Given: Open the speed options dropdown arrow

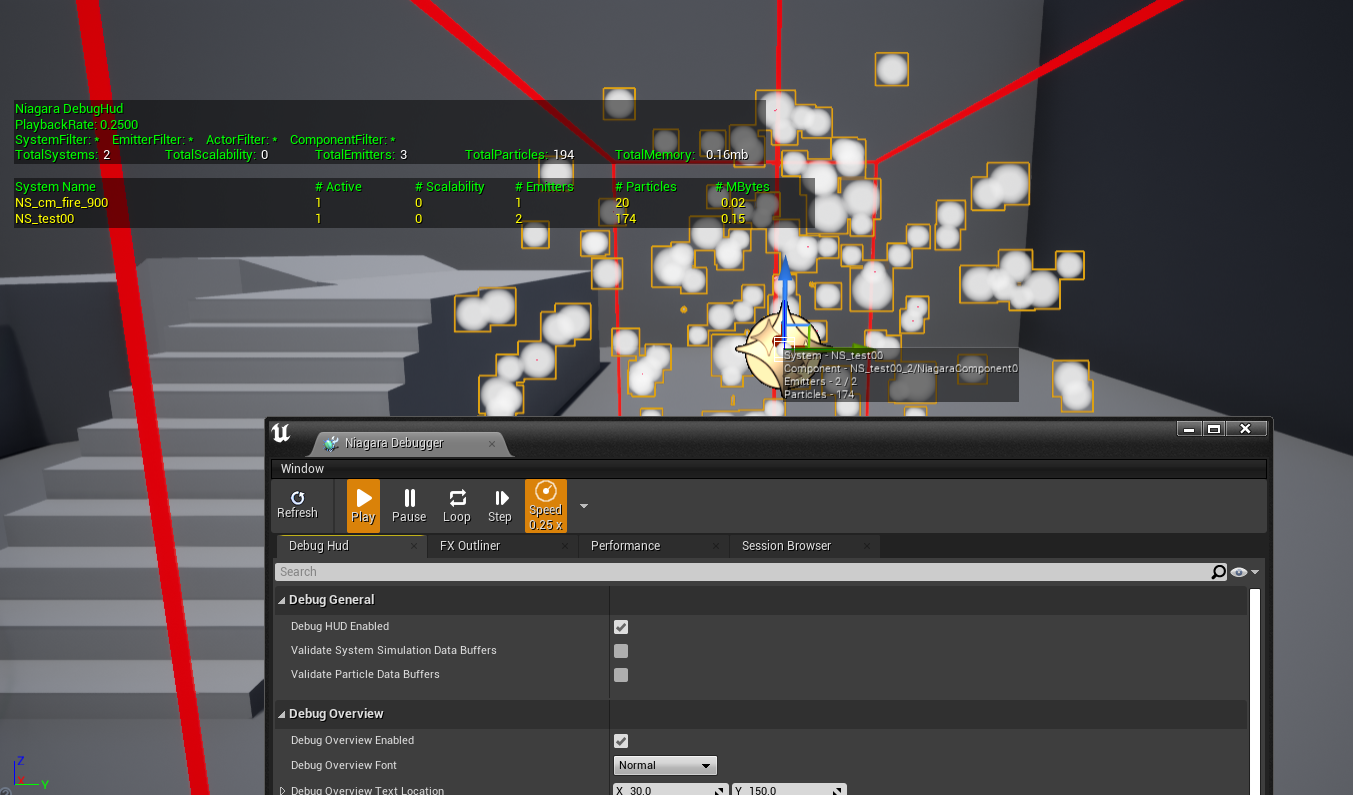Looking at the screenshot, I should [x=584, y=506].
